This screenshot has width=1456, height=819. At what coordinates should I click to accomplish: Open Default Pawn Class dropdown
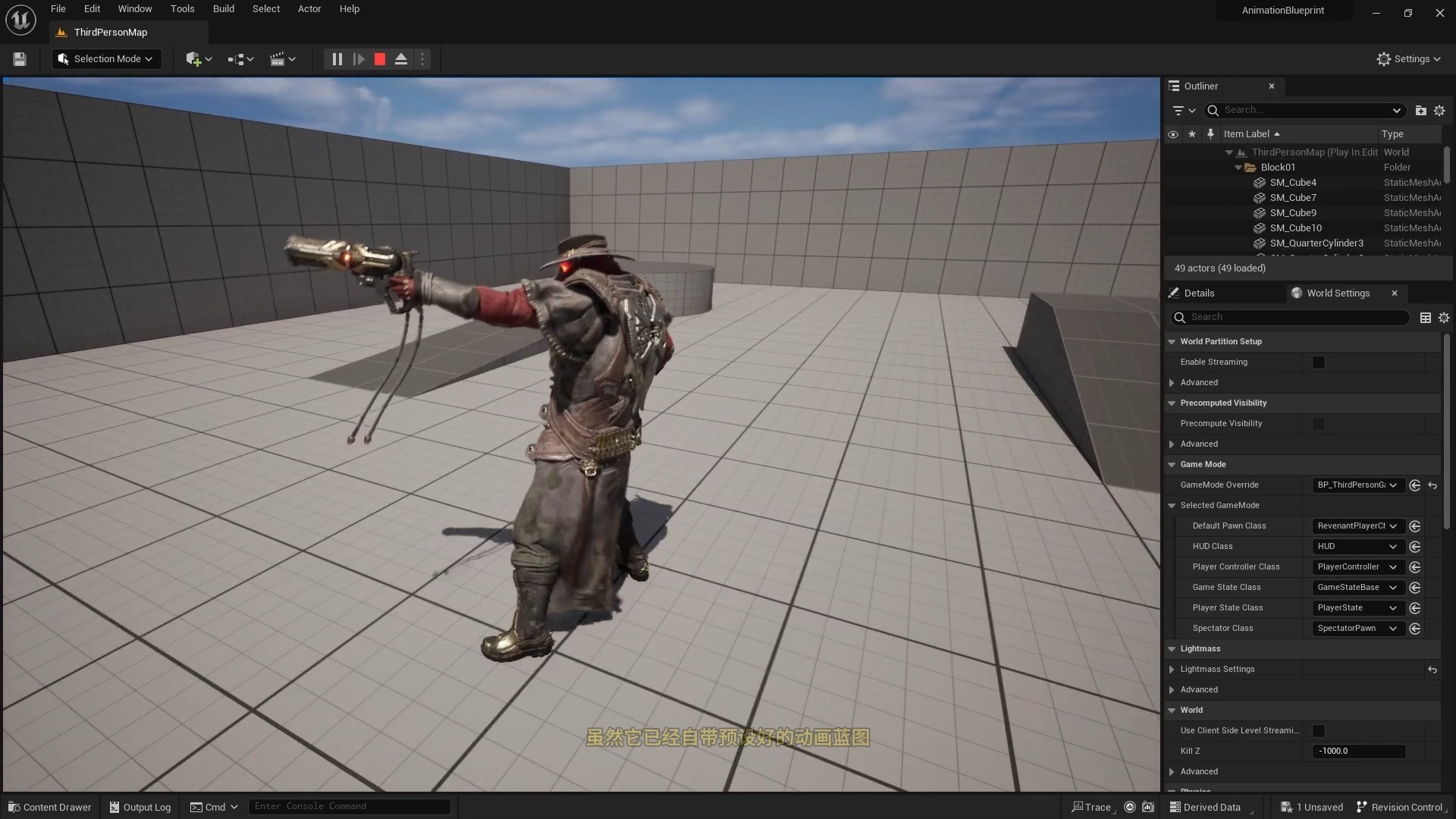coord(1358,526)
